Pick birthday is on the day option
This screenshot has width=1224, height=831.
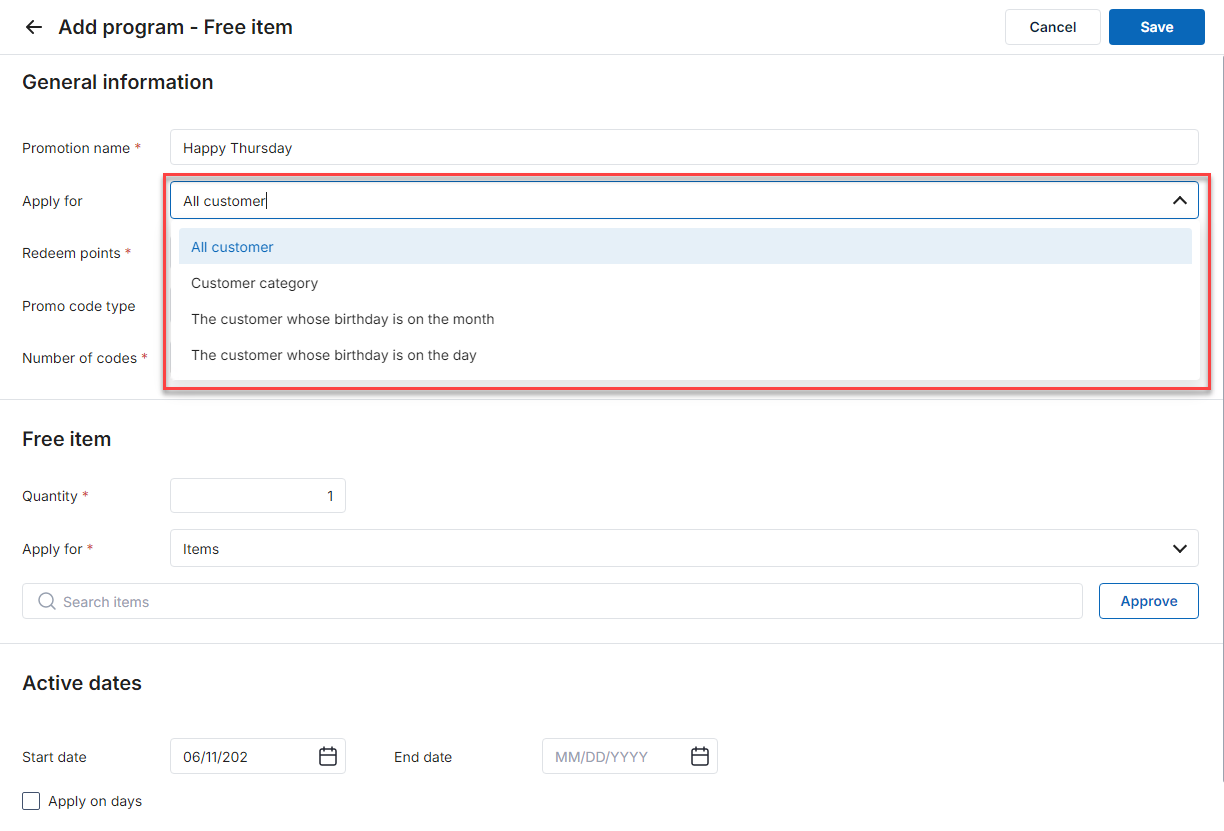(685, 355)
